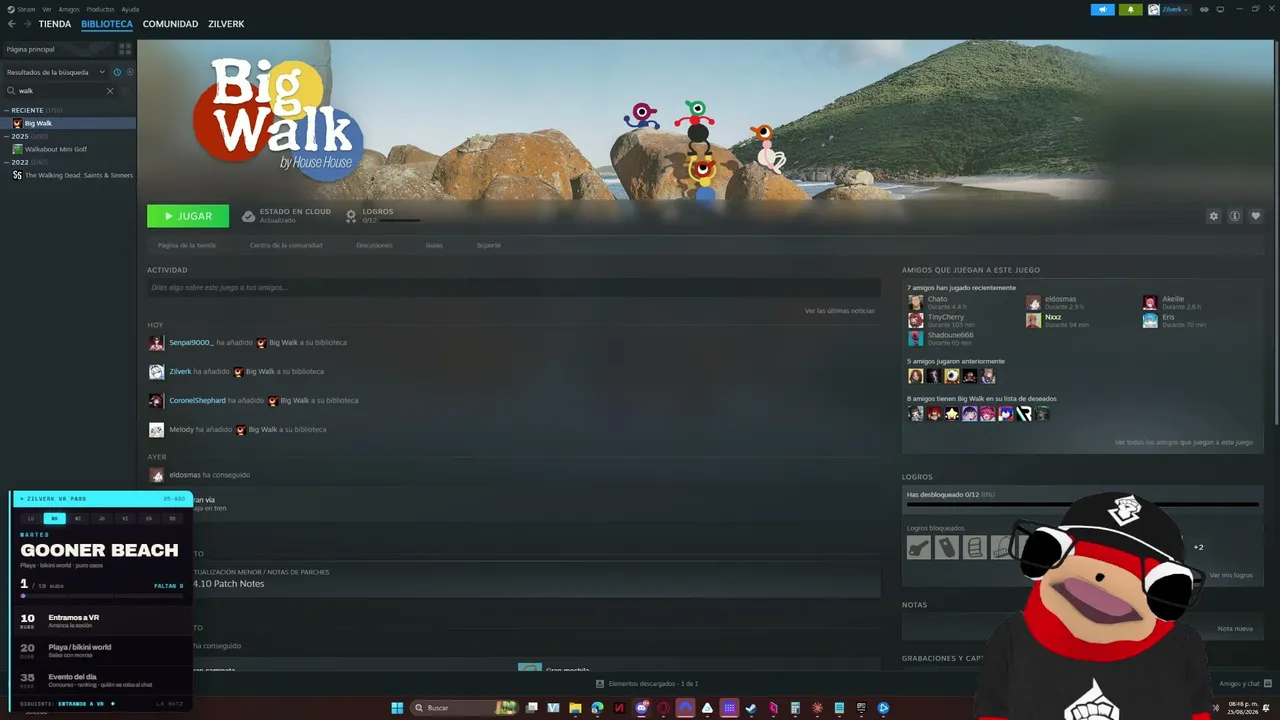Viewport: 1280px width, 720px height.
Task: Click the activity post input field
Action: 514,288
